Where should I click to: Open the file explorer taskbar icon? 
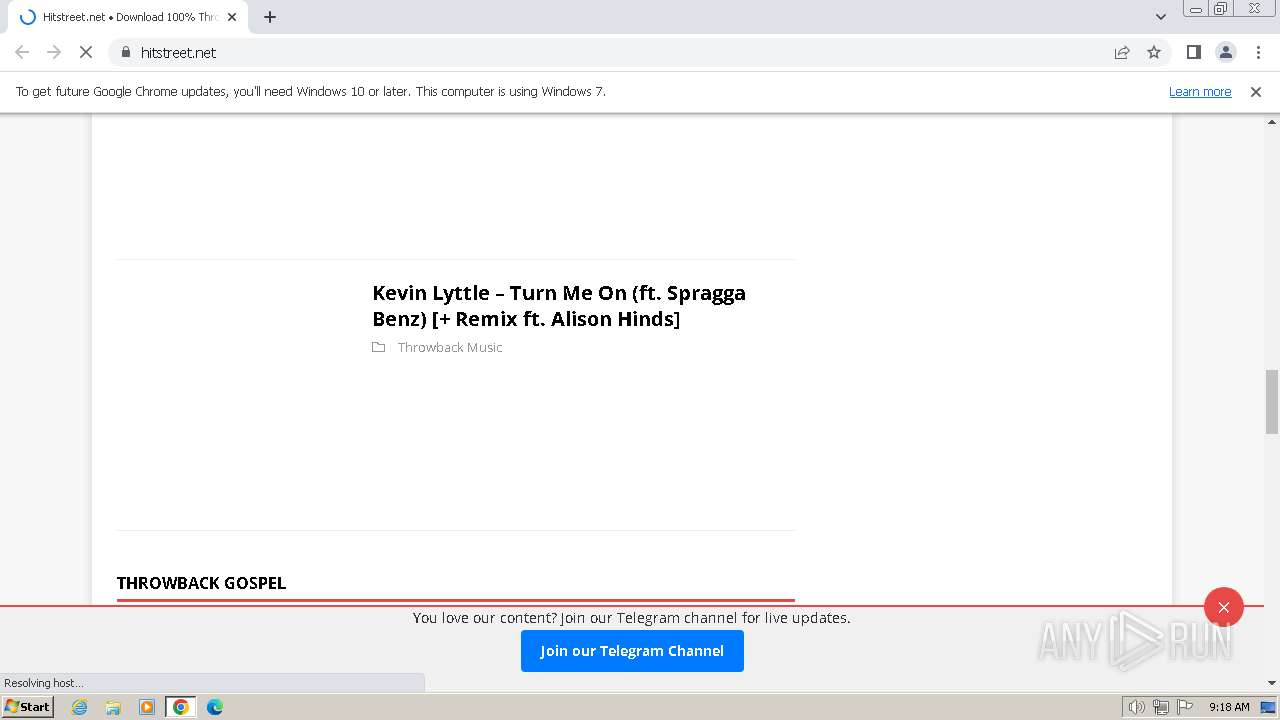point(113,707)
